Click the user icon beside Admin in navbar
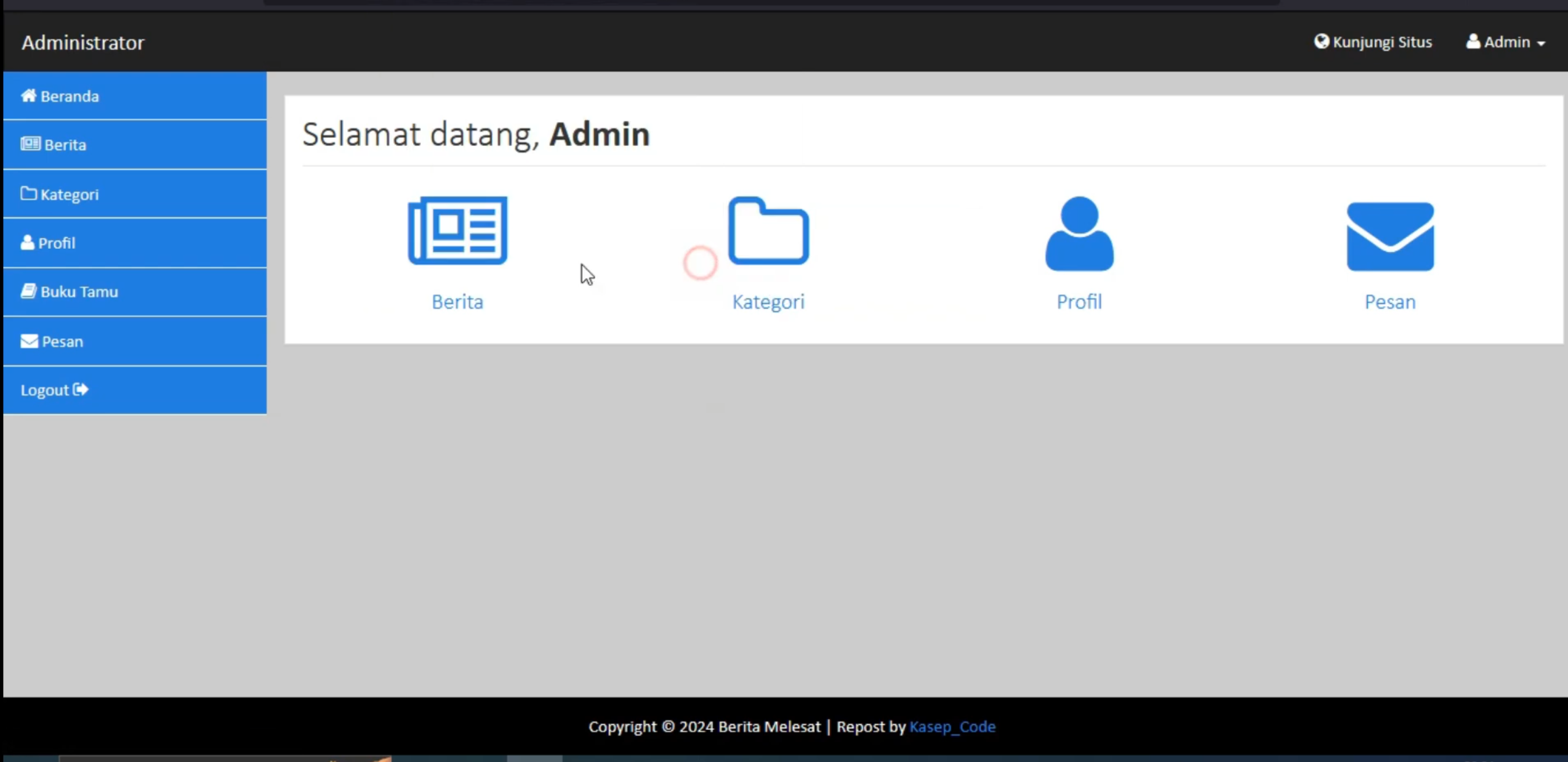Screen dimensions: 1568x762 click(x=1473, y=41)
